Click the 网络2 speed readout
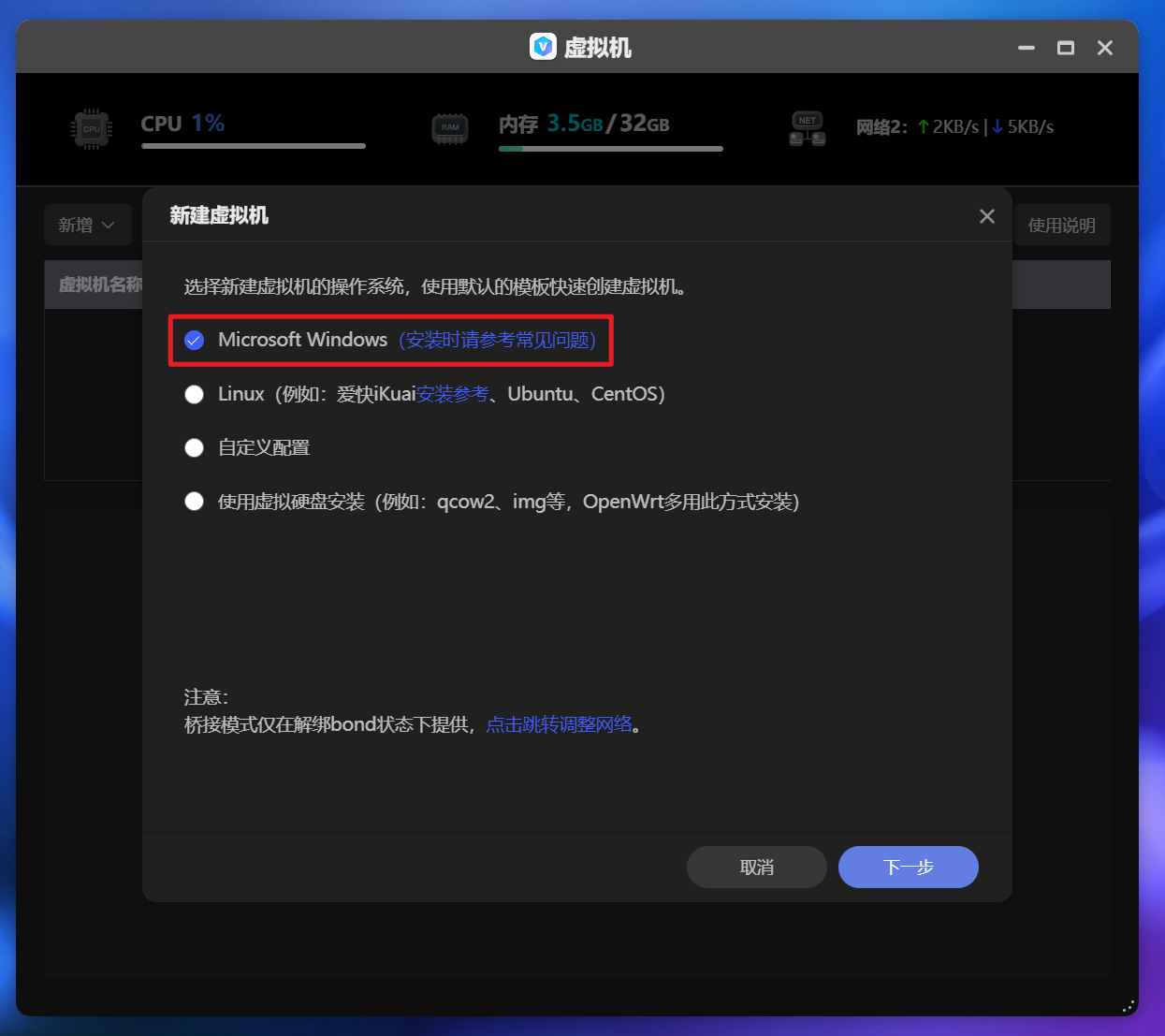 pos(954,127)
